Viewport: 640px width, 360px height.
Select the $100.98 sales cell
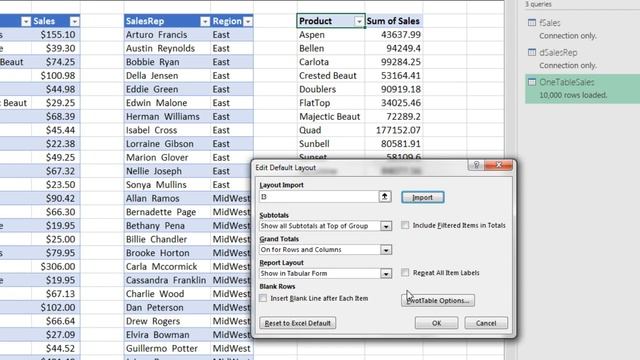(56, 76)
